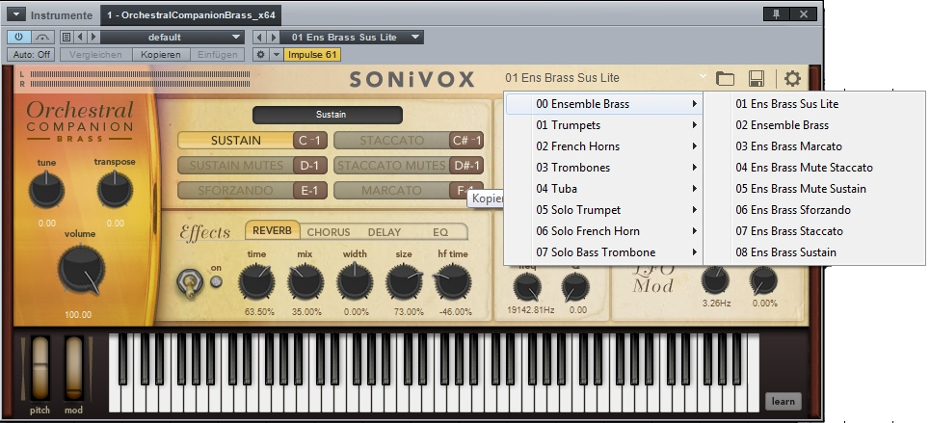
Task: Click the Sonivox save floppy disk icon
Action: pyautogui.click(x=756, y=78)
